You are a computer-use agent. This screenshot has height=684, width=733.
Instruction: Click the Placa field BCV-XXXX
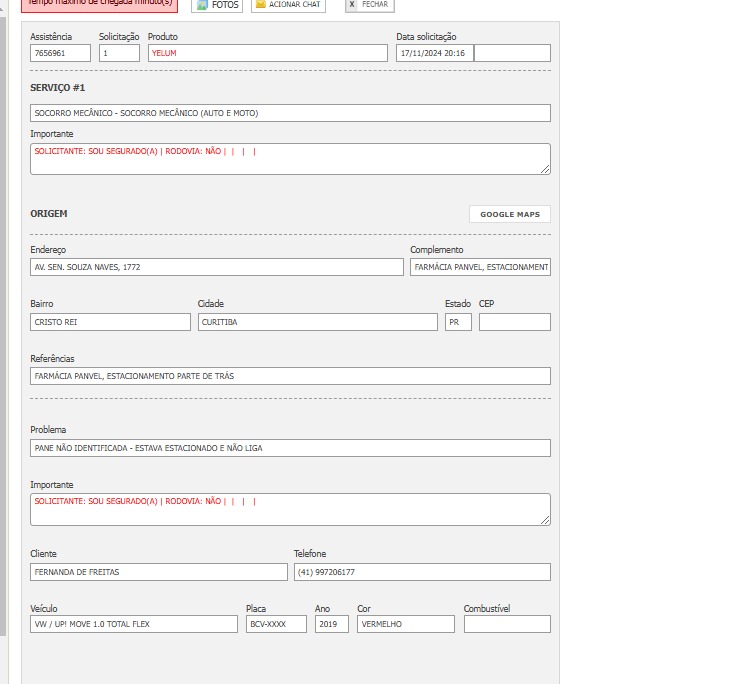pyautogui.click(x=276, y=624)
